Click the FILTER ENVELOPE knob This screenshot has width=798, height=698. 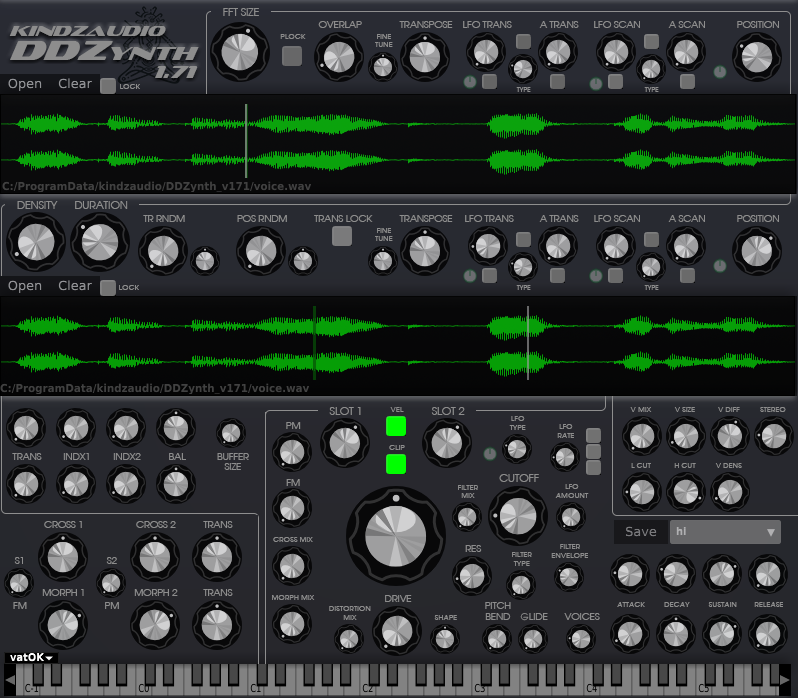[569, 577]
